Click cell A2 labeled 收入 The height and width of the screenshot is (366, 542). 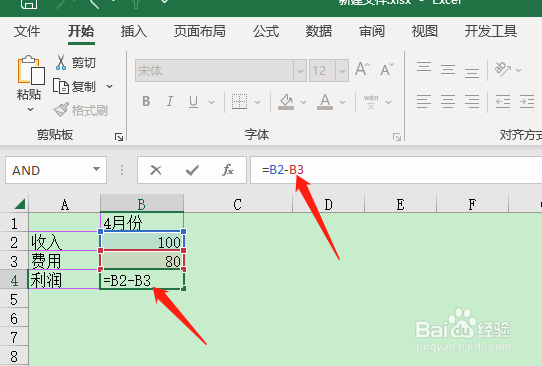(x=64, y=242)
